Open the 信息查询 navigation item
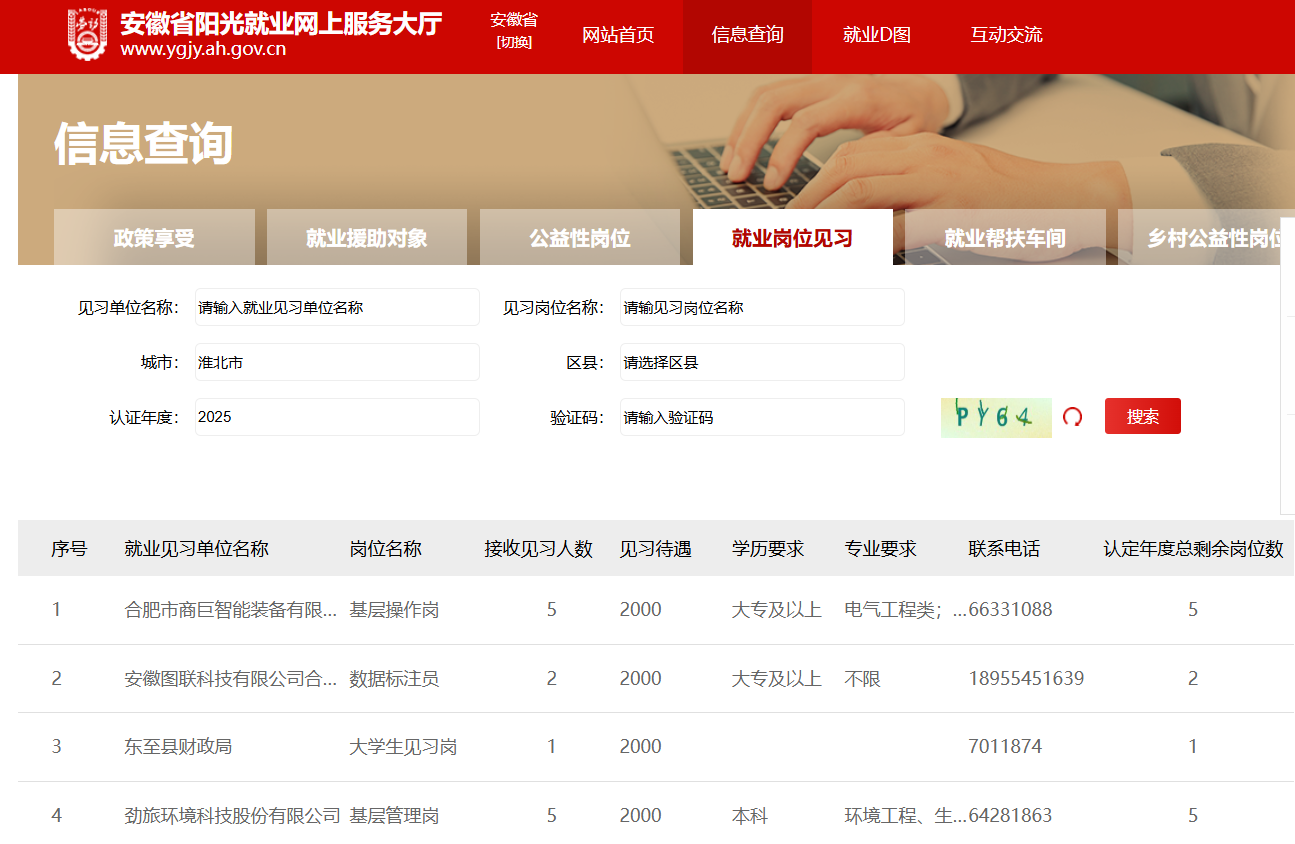1295x844 pixels. pyautogui.click(x=747, y=35)
